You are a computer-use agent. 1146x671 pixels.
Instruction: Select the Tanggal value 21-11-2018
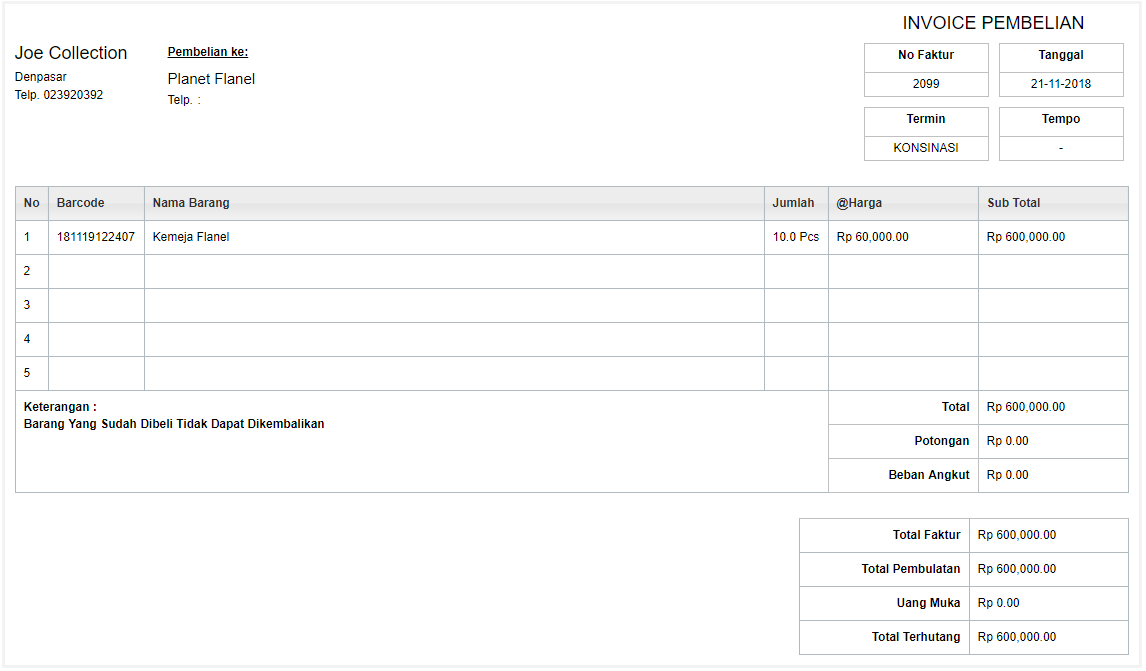[1060, 84]
